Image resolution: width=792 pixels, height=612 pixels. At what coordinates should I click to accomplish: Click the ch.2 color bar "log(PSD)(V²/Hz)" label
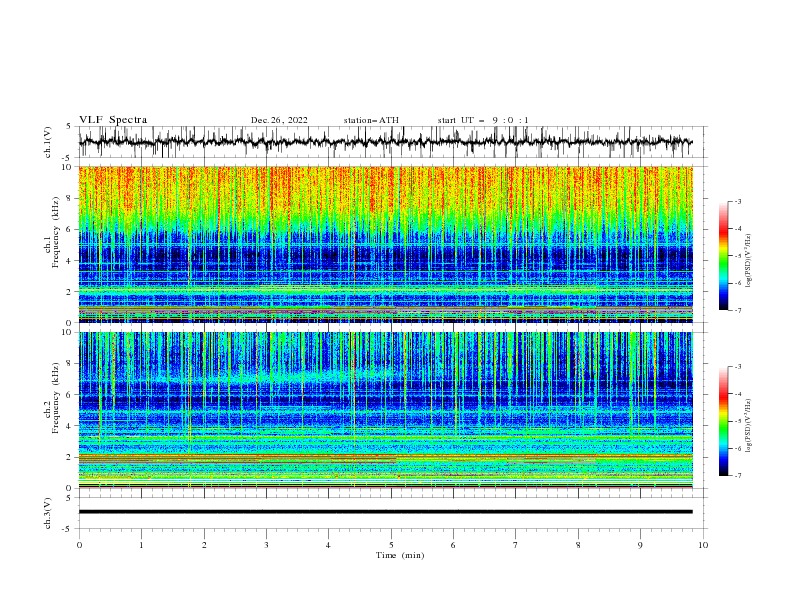click(749, 426)
